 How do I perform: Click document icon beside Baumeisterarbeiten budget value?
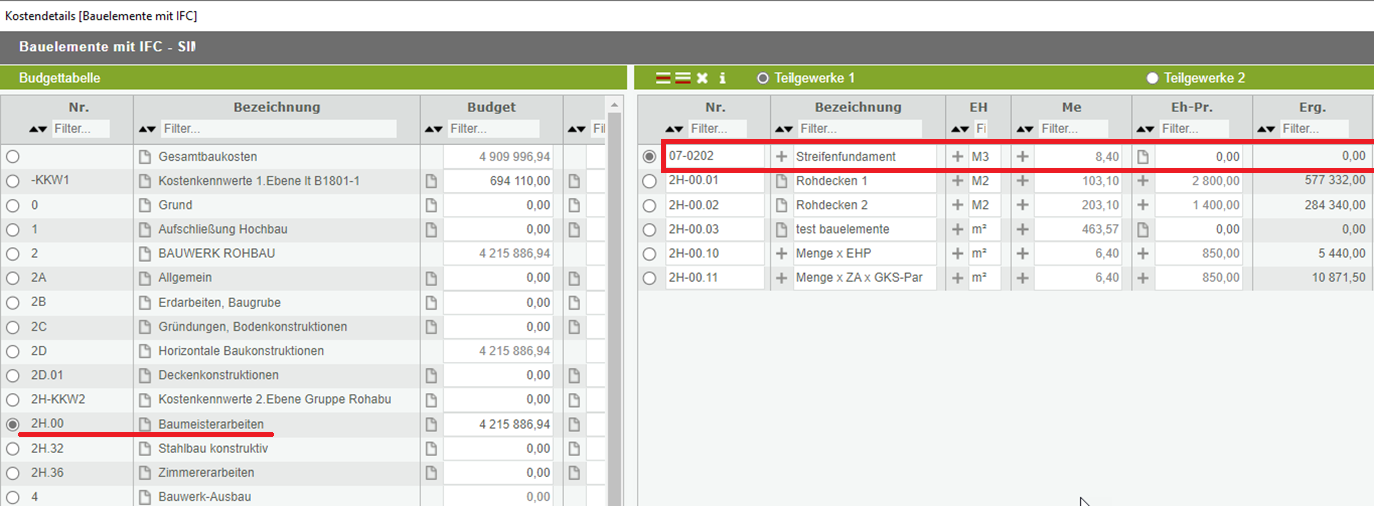432,424
